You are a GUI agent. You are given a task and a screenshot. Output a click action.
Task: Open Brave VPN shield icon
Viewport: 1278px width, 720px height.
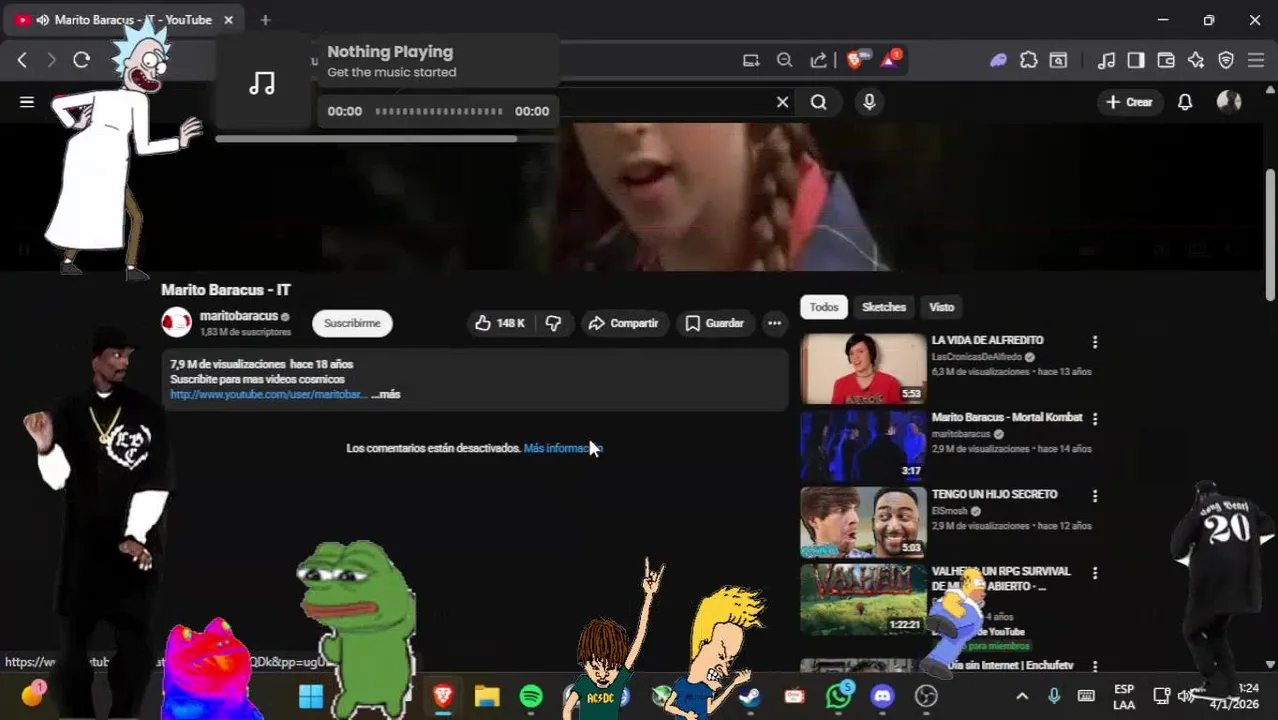click(x=1226, y=60)
